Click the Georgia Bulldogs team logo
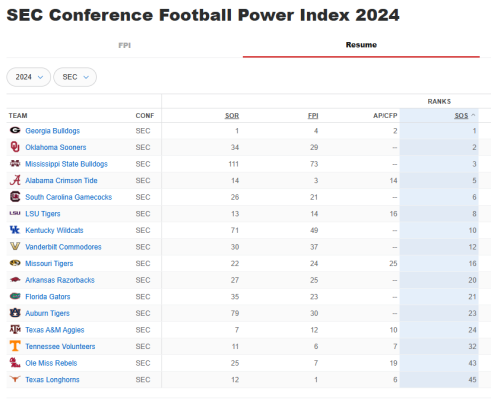This screenshot has height=400, width=491. tap(15, 130)
